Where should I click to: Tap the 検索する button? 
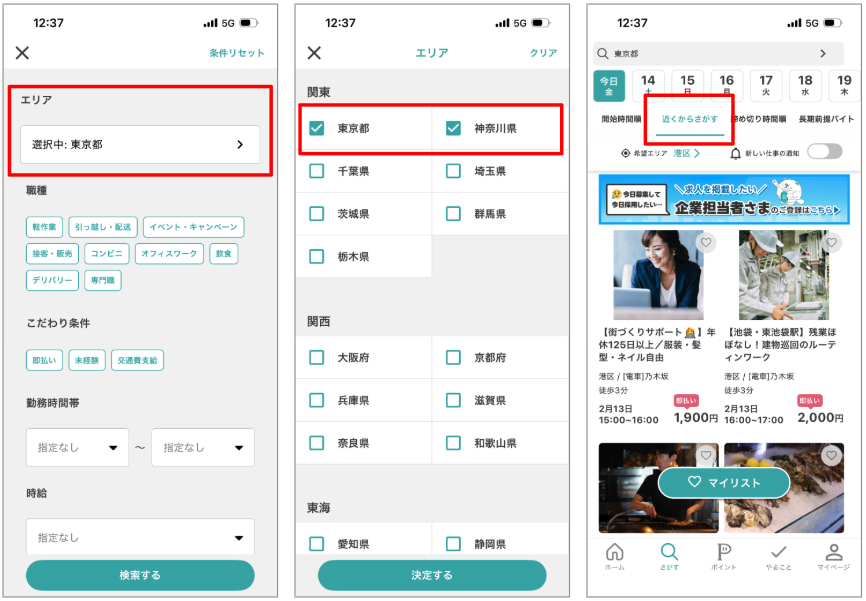coord(140,575)
